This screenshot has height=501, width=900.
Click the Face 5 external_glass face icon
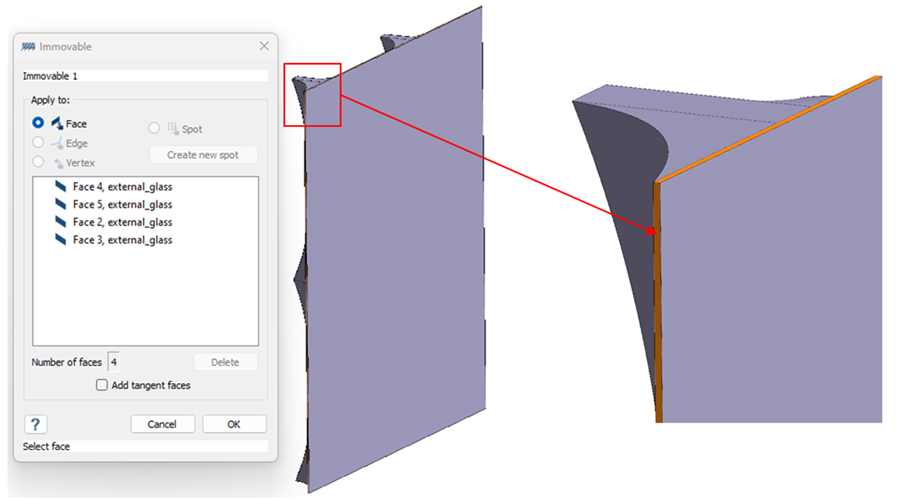(61, 204)
